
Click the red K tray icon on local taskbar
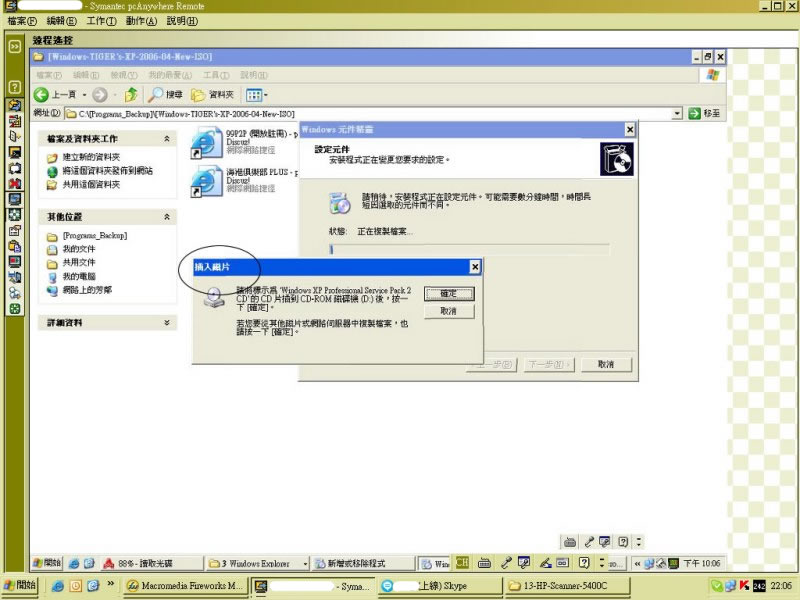744,586
